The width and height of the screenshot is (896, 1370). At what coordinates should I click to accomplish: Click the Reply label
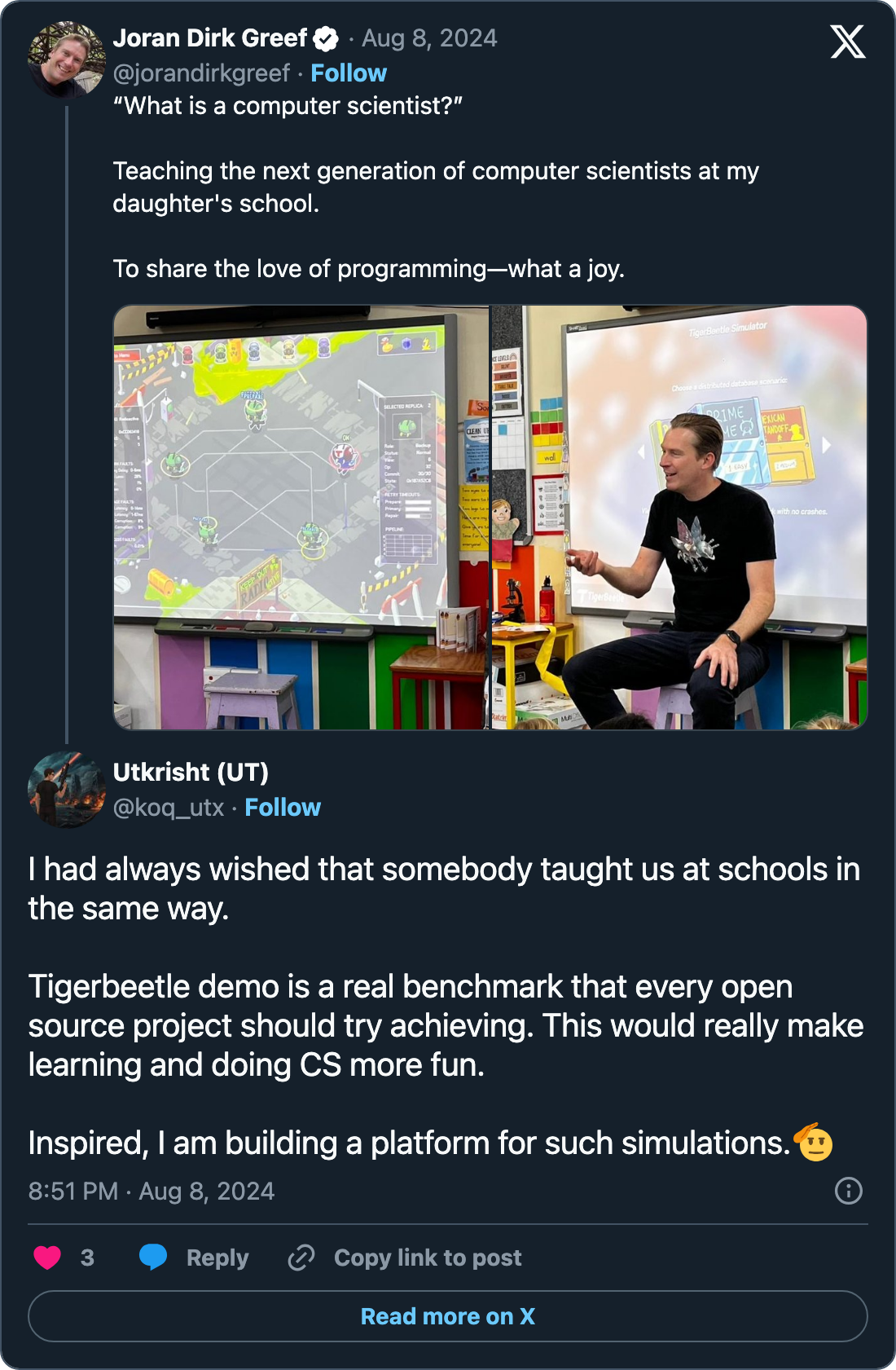pyautogui.click(x=217, y=1258)
